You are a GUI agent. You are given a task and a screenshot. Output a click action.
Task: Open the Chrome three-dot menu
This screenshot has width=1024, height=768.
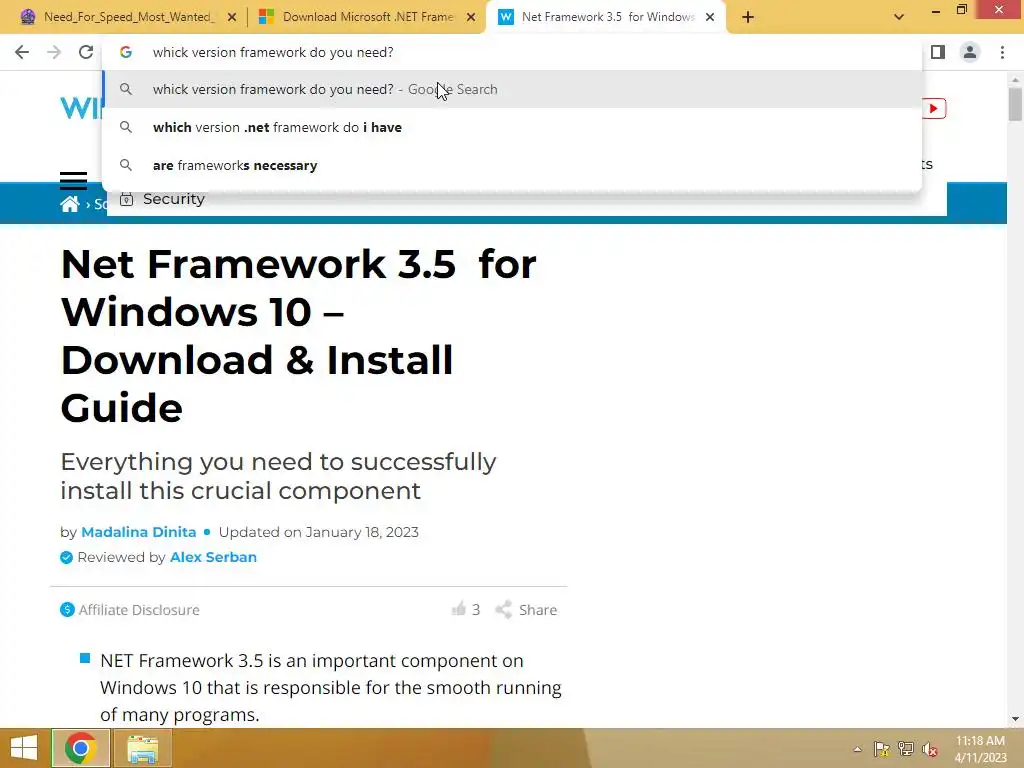click(1002, 52)
